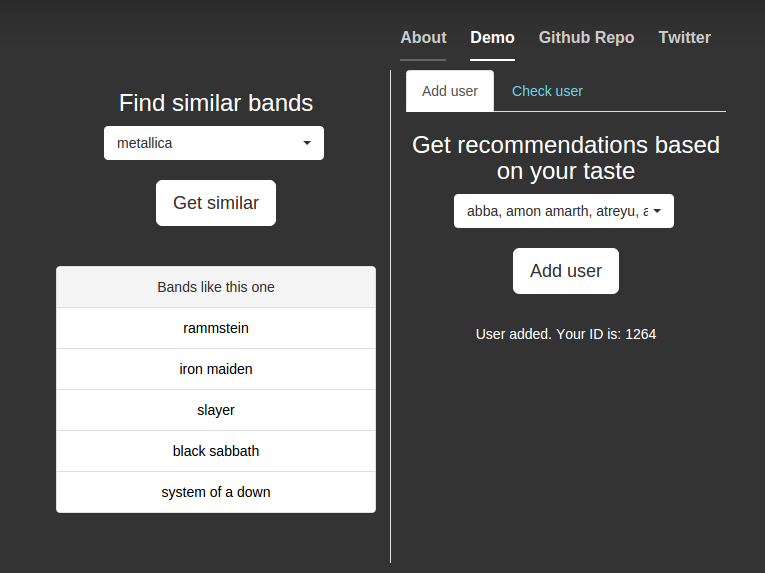Switch to the Check user tab
The width and height of the screenshot is (765, 573).
[x=547, y=91]
